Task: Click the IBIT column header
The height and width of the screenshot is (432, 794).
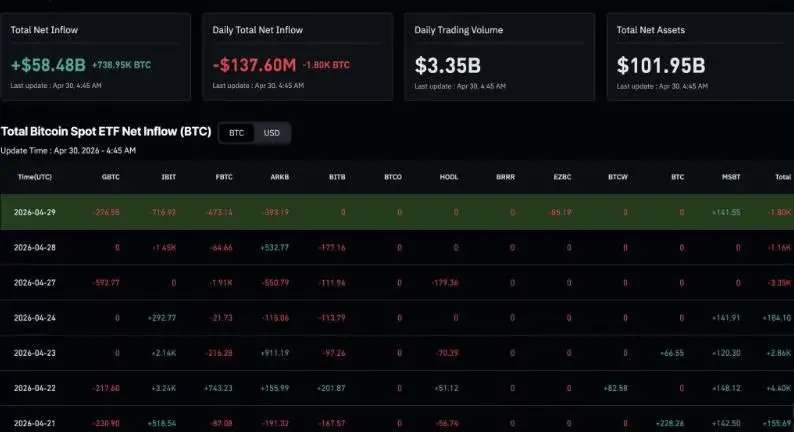Action: [169, 177]
